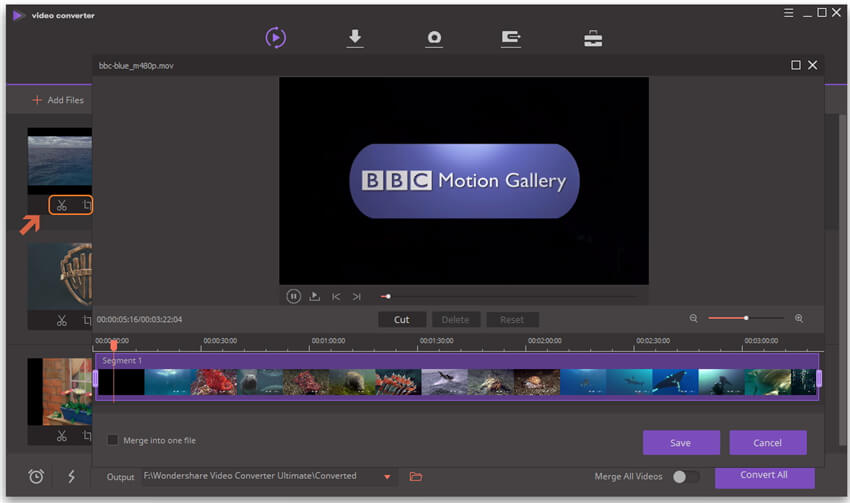Open the schedule alarm clock icon
Viewport: 850px width, 503px height.
[36, 476]
